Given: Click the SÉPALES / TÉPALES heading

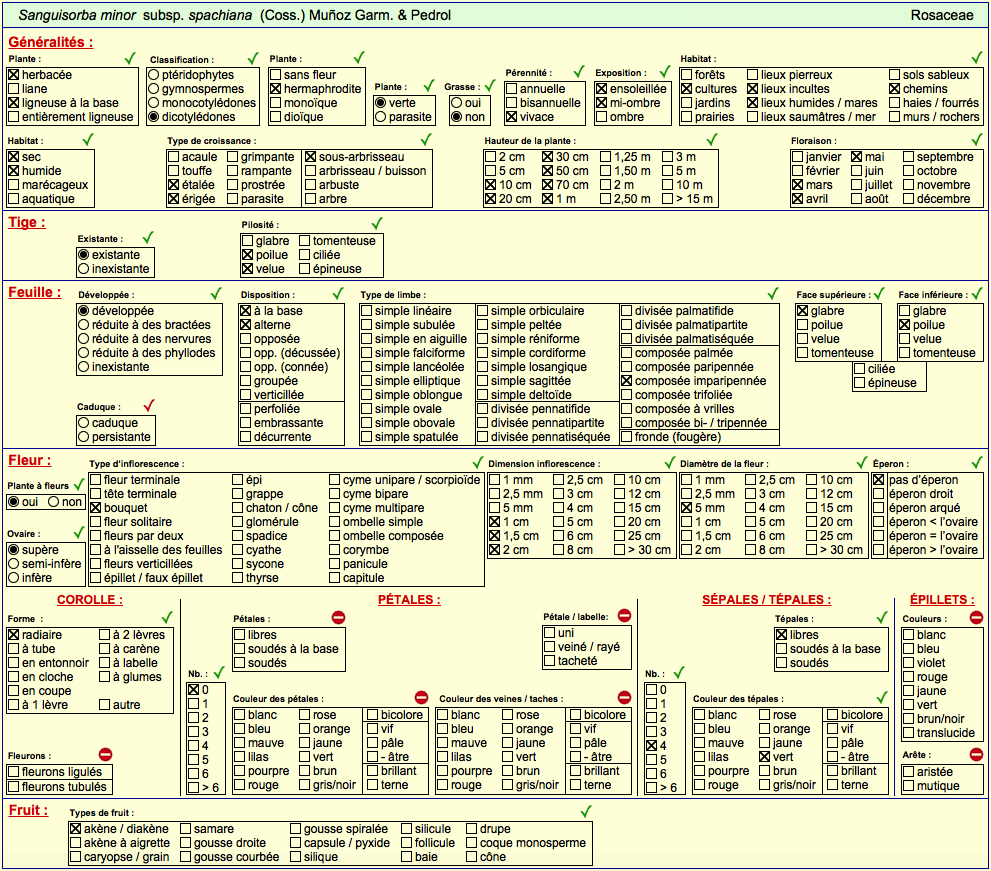Looking at the screenshot, I should [767, 600].
